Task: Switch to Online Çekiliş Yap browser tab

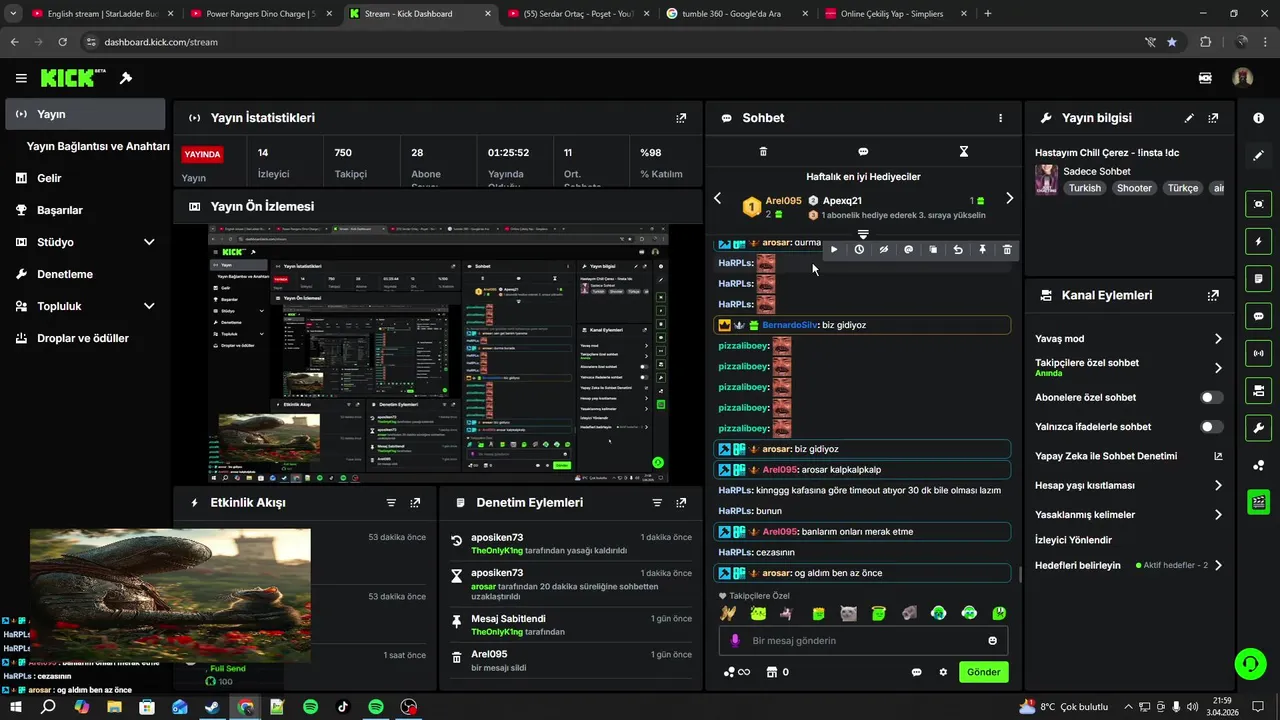Action: 896,14
